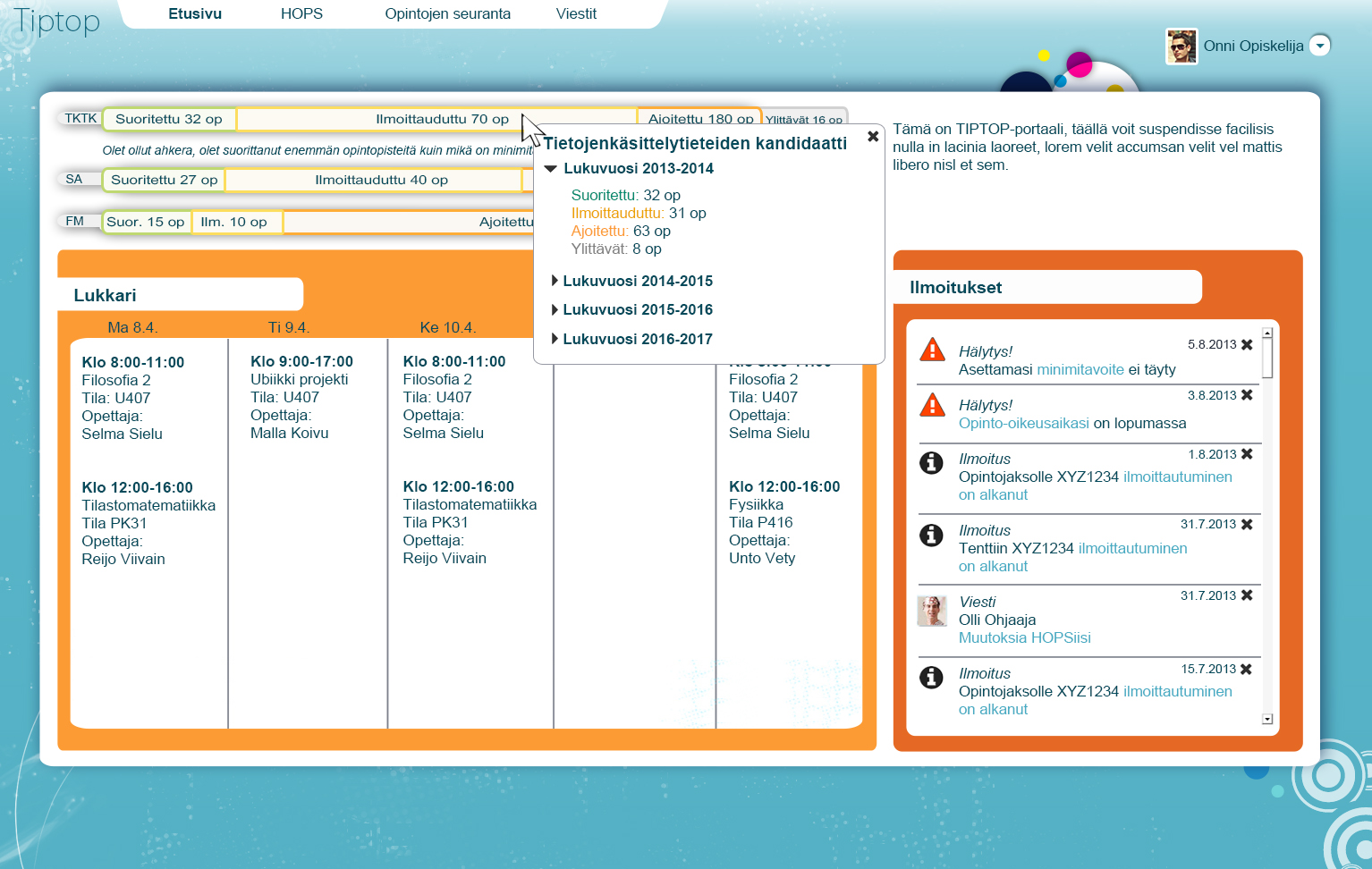Click TKTK Ajoitettu 180 op segment

coord(700,118)
